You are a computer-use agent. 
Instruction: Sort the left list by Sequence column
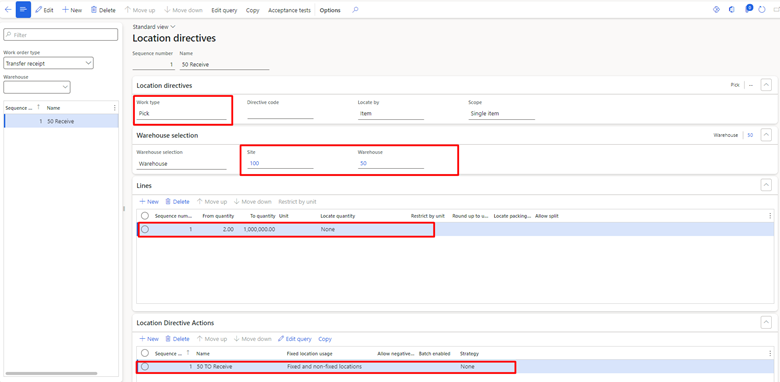click(x=23, y=107)
